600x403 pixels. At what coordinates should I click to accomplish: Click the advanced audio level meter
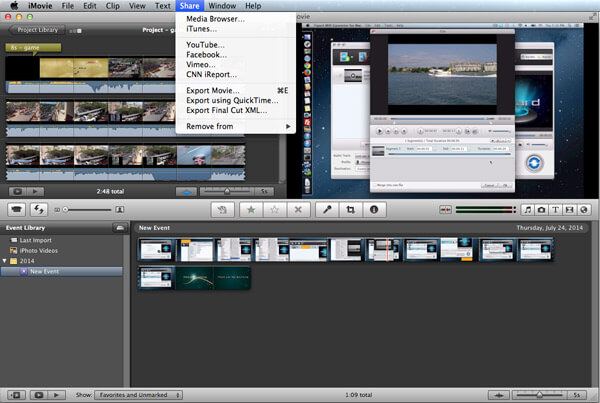tap(484, 210)
